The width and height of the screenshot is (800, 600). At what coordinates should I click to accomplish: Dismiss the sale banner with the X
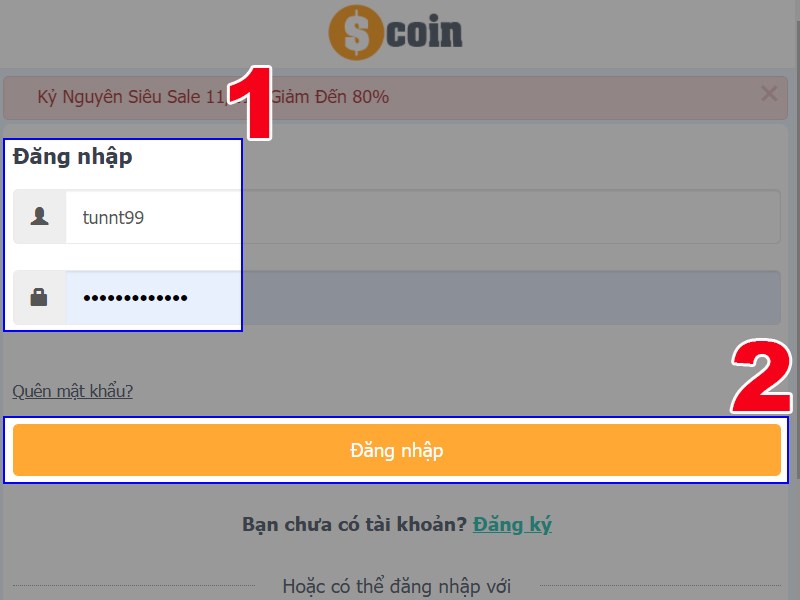(x=769, y=93)
